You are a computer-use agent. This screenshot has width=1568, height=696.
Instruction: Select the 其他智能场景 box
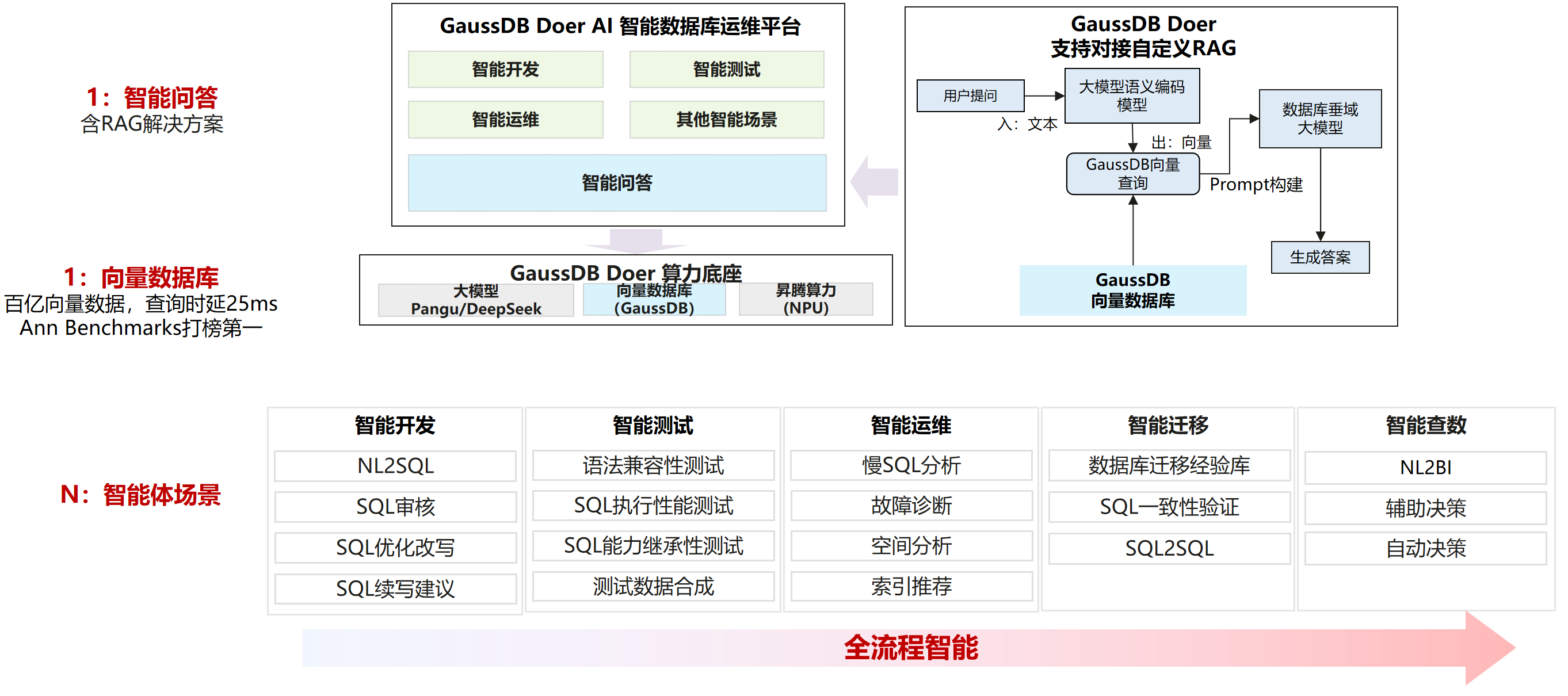(x=726, y=119)
